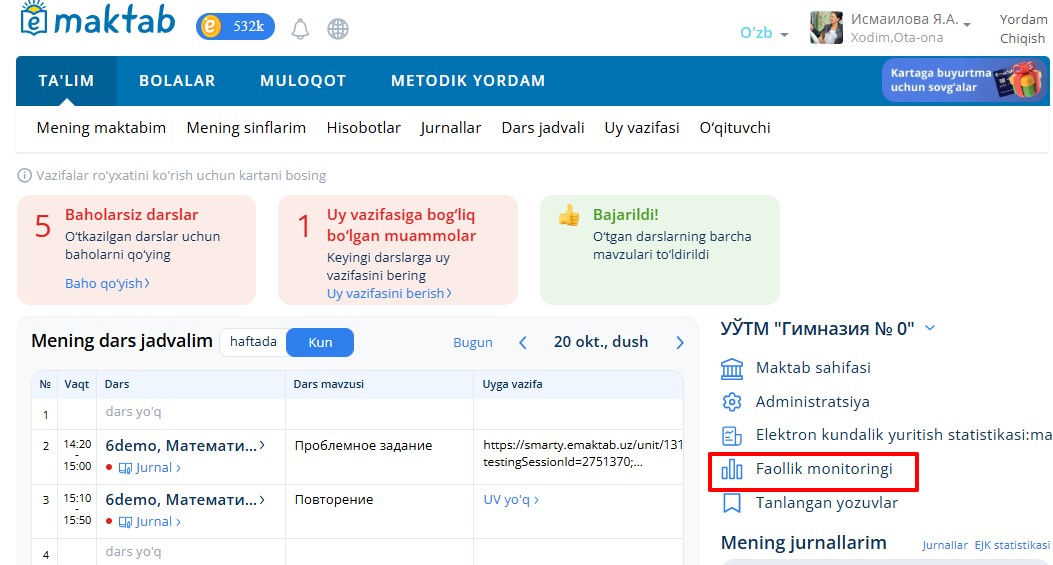Select Dars jadvali from submenu
1053x565 pixels.
543,128
